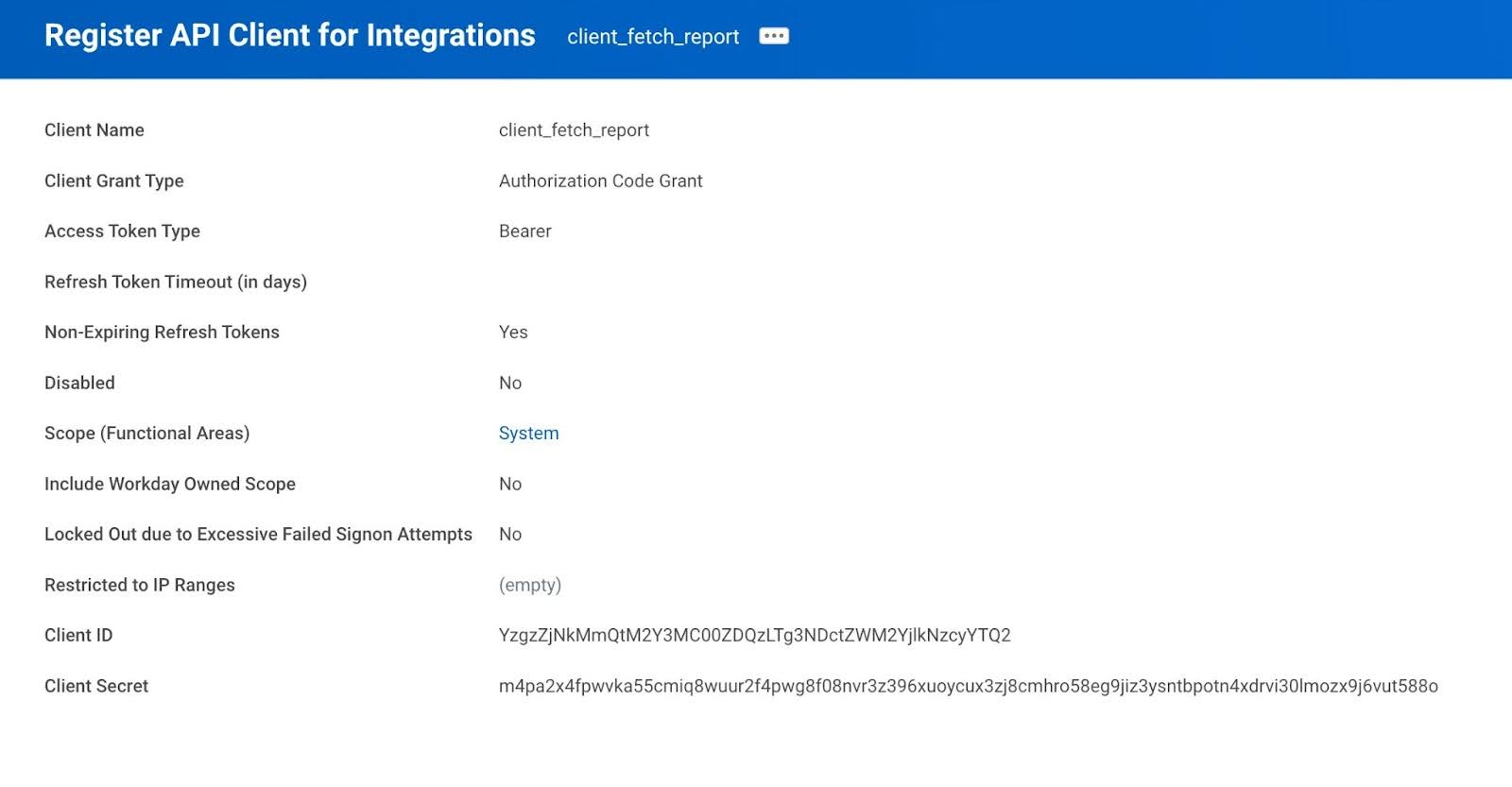Open related actions ellipsis next to client_fetch_report
The height and width of the screenshot is (787, 1512).
click(774, 36)
